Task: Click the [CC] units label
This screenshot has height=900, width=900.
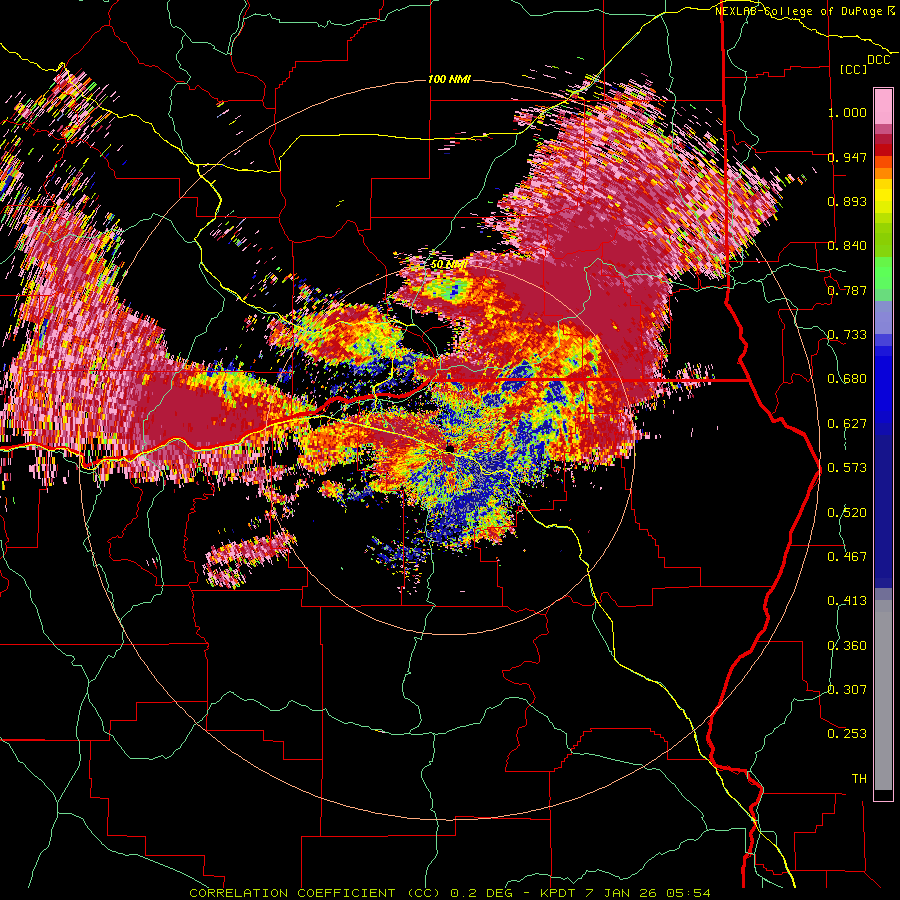Action: 854,69
